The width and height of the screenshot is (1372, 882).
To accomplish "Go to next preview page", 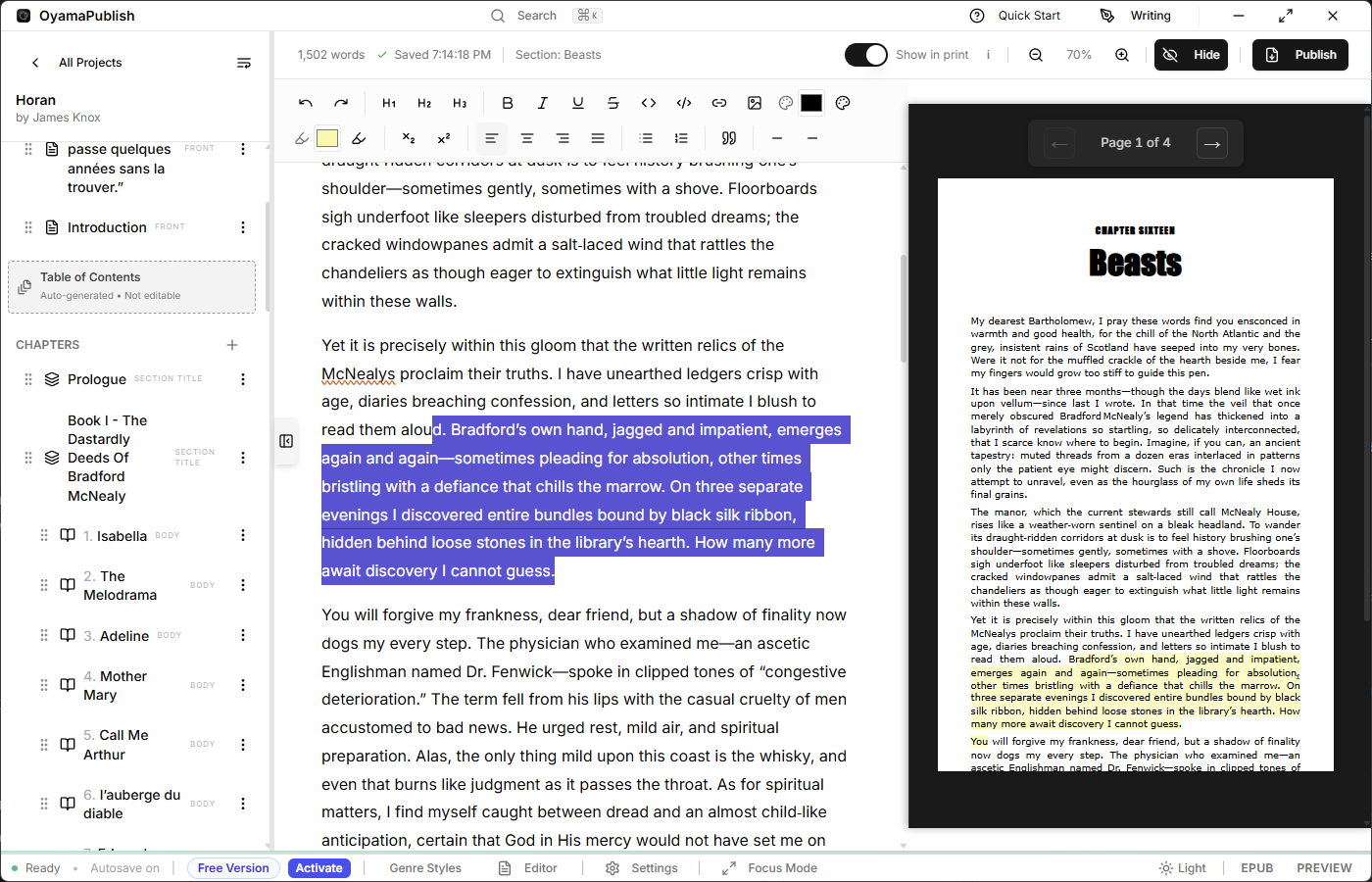I will point(1211,144).
